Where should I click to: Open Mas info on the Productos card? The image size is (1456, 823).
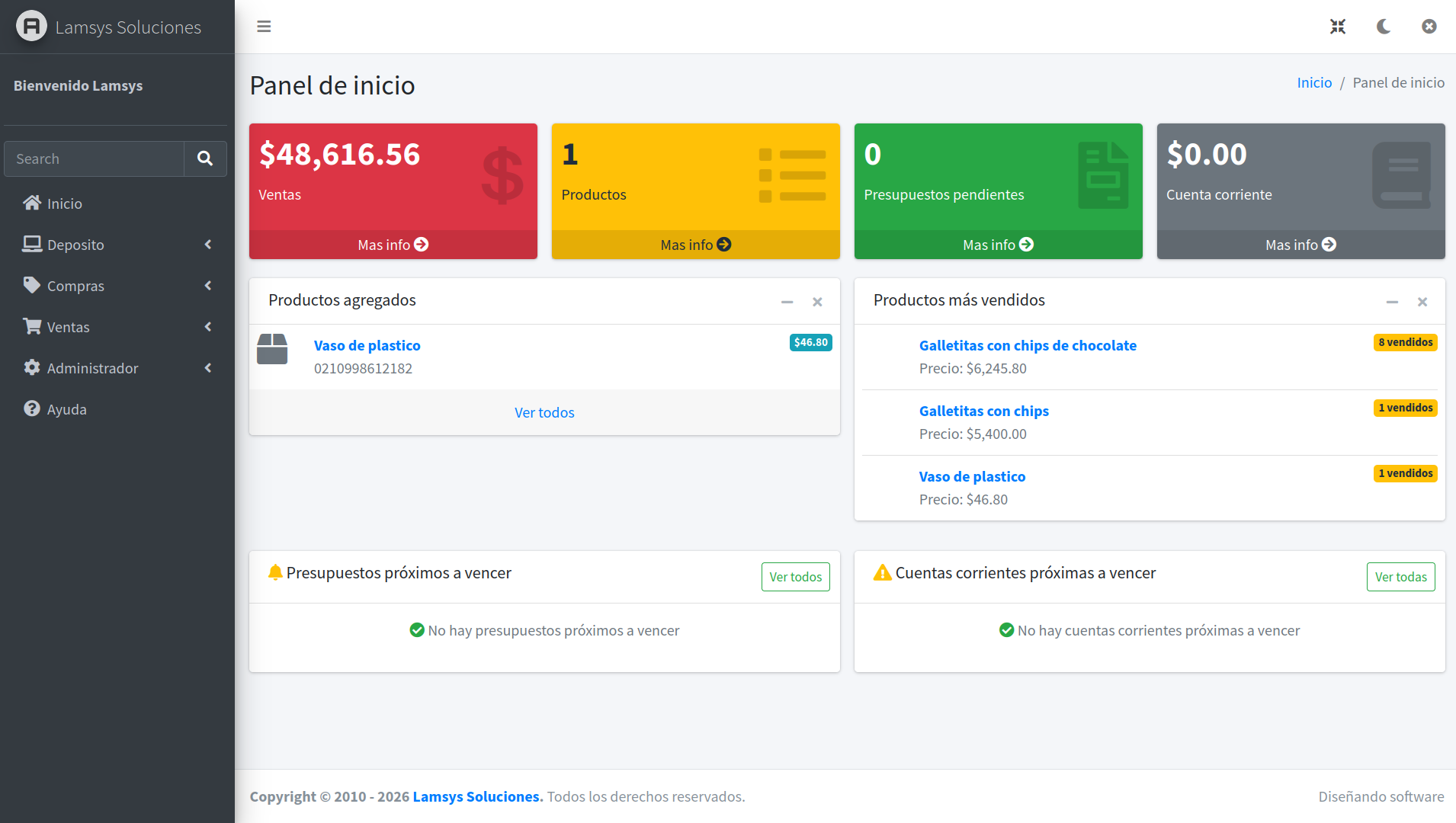(x=696, y=245)
